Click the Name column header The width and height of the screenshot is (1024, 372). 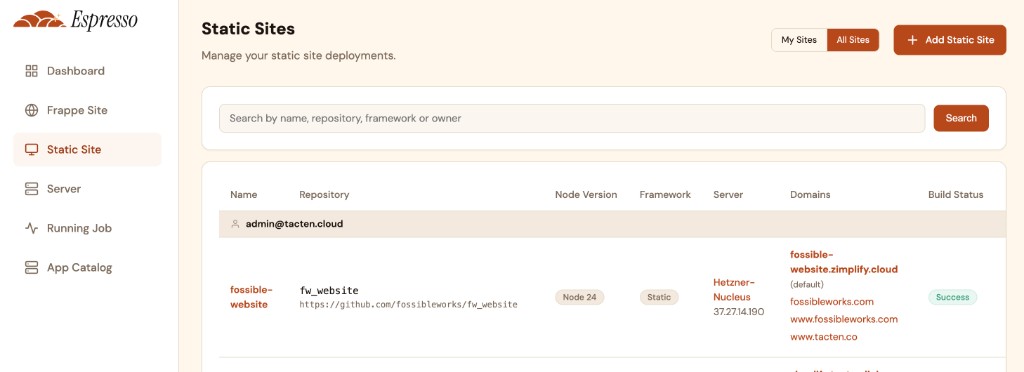point(244,194)
